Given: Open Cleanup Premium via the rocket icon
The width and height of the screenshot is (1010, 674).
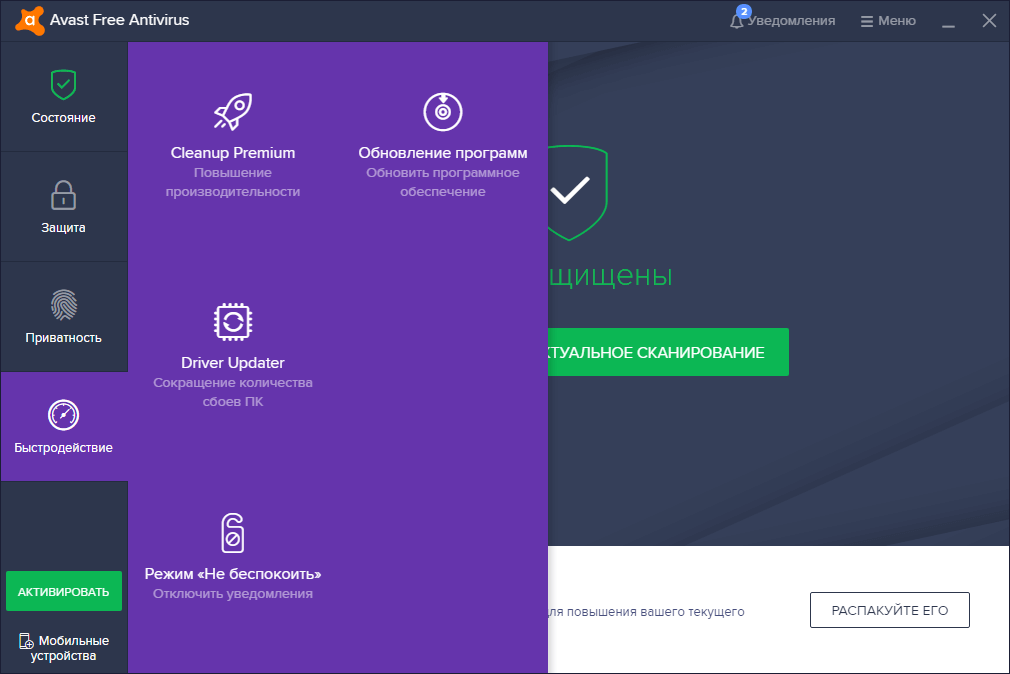Looking at the screenshot, I should pos(232,112).
